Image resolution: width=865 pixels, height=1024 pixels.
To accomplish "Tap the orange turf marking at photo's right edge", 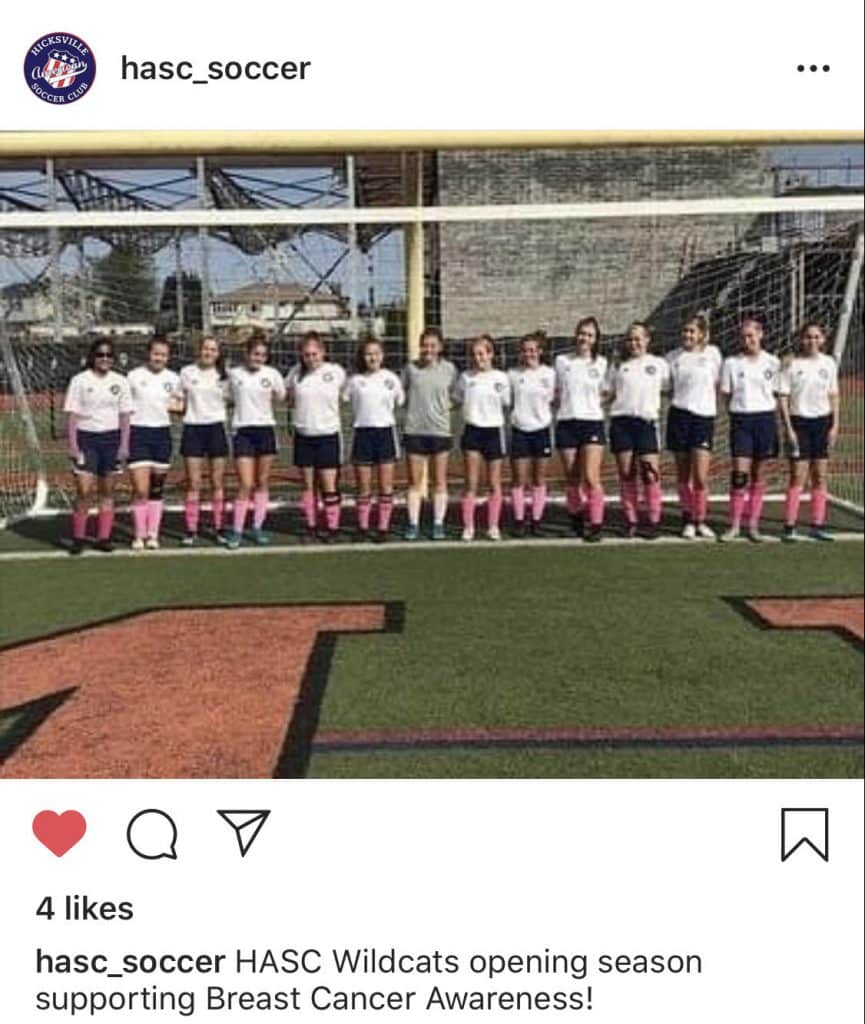I will tap(804, 616).
